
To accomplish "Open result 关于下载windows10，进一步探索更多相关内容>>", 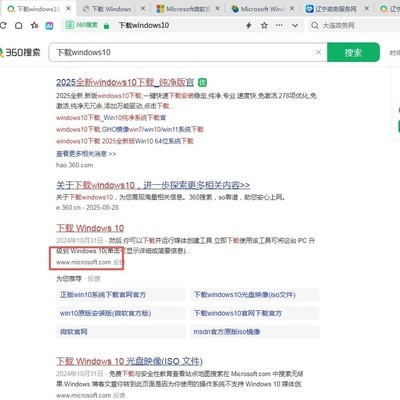I will [153, 185].
